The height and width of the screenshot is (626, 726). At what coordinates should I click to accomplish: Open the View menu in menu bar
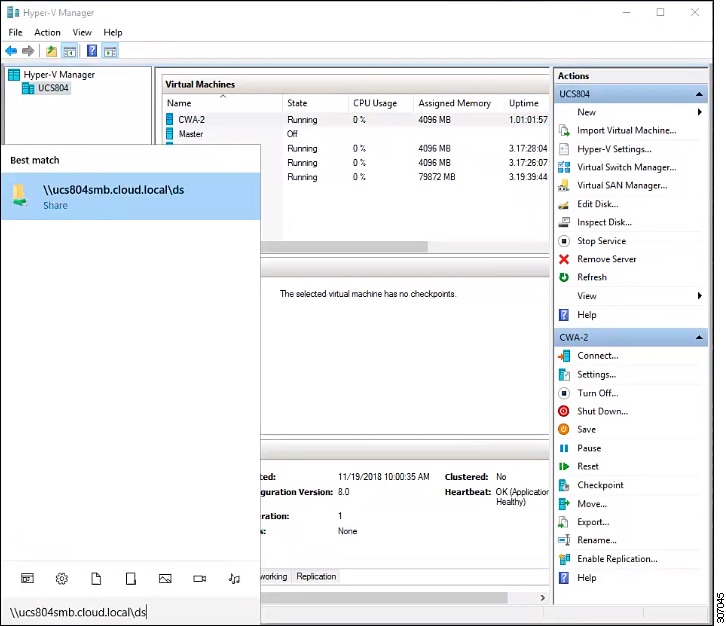click(x=82, y=32)
